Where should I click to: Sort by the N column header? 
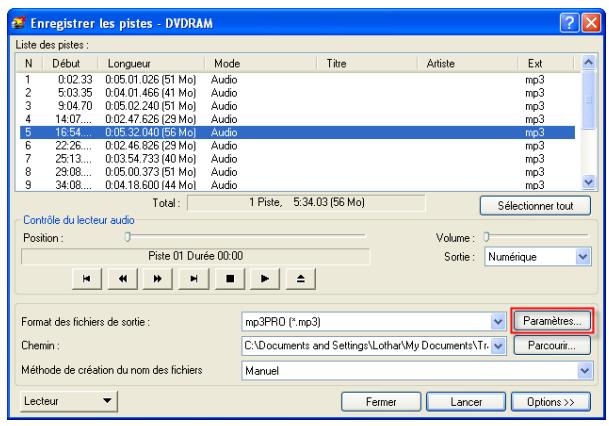29,63
